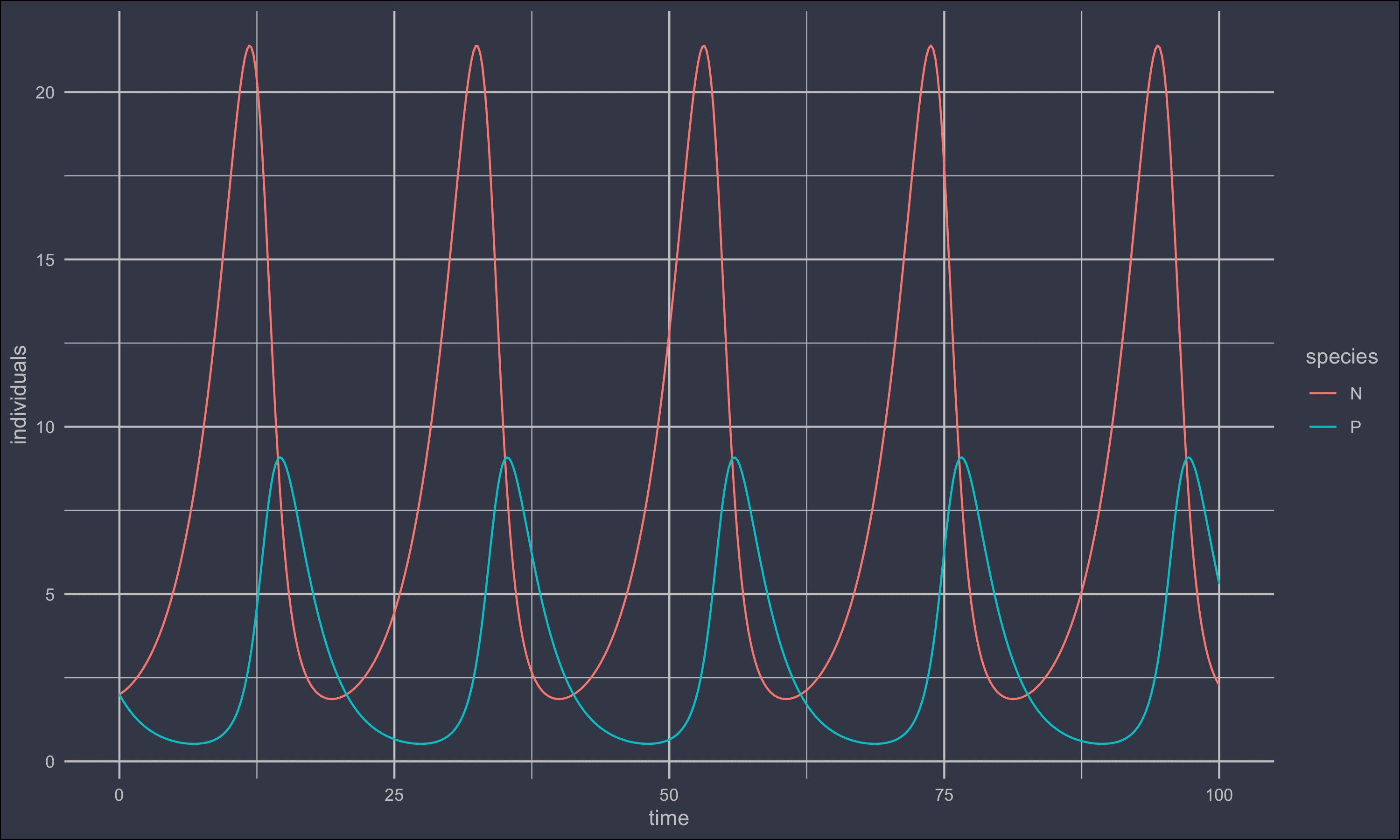Click the teal P curve endpoint at time 100
The image size is (1400, 840).
coord(1219,584)
